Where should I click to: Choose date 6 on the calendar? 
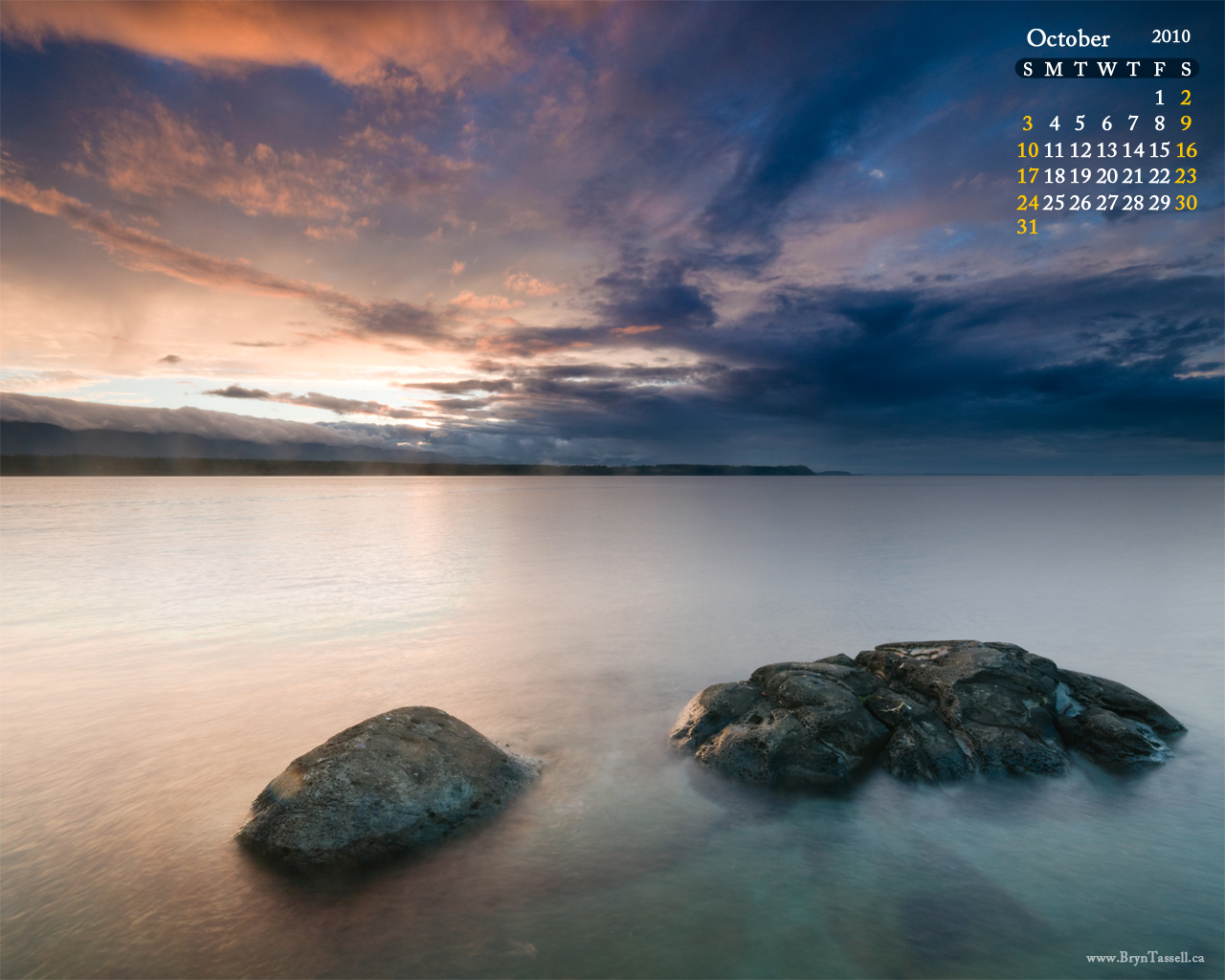[x=1106, y=123]
